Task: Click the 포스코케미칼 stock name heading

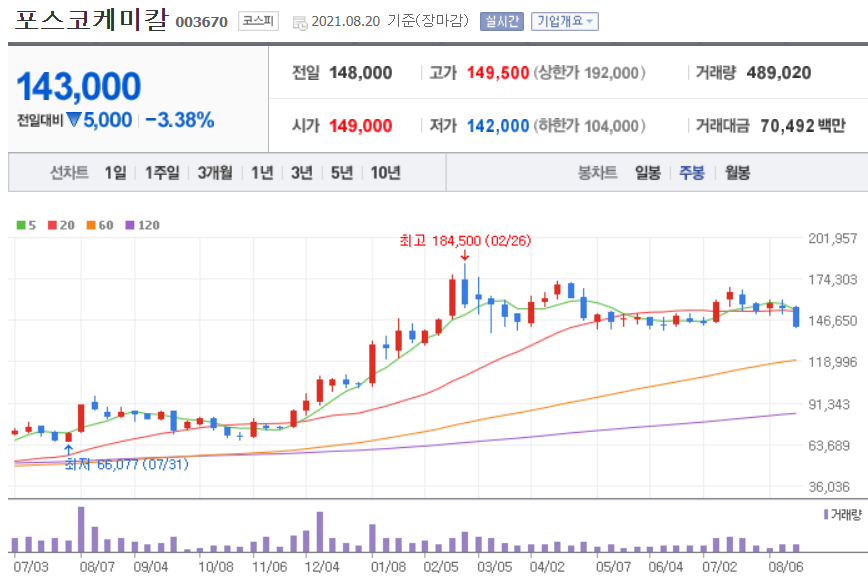Action: click(x=91, y=19)
